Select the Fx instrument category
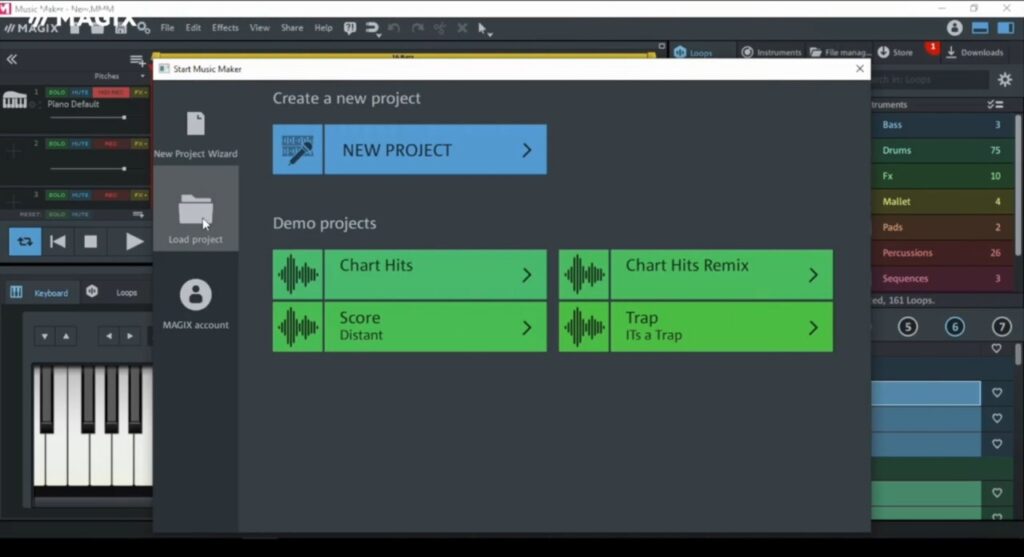 pos(942,176)
